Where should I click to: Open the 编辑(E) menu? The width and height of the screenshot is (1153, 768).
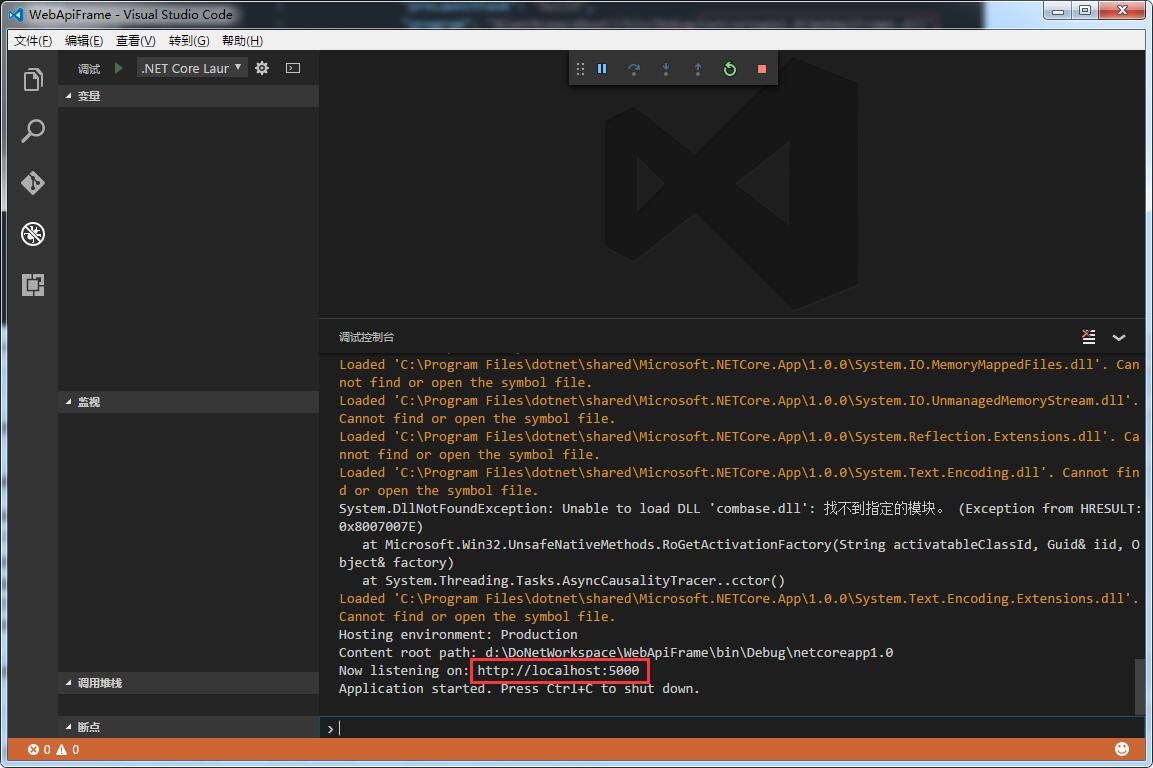click(x=84, y=40)
